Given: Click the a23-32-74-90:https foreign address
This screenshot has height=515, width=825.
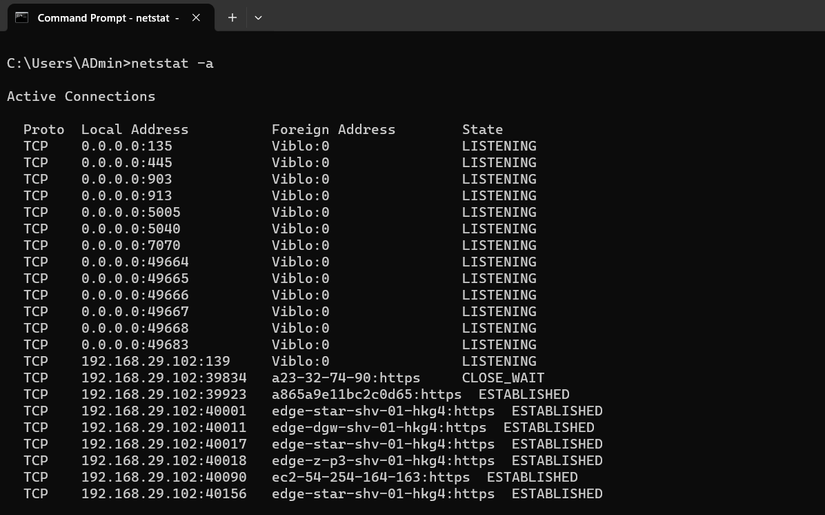Looking at the screenshot, I should click(x=346, y=378).
